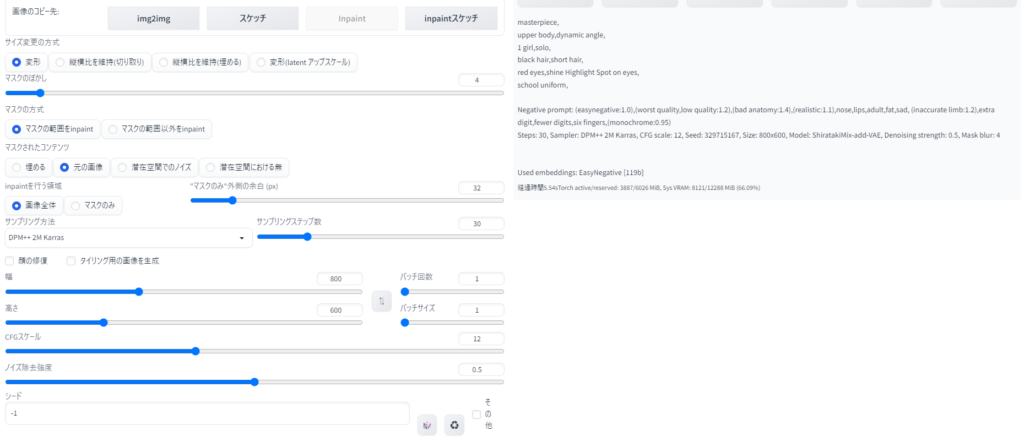Select 潜在空間でのノイズ masked content
The width and height of the screenshot is (1024, 442).
[x=154, y=167]
